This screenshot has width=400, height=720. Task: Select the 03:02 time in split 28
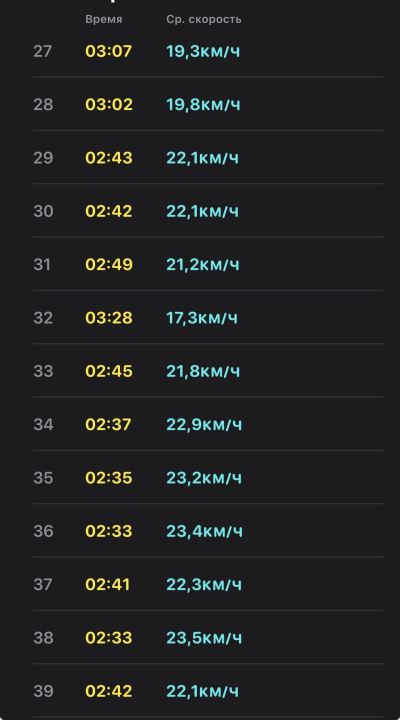(x=109, y=105)
